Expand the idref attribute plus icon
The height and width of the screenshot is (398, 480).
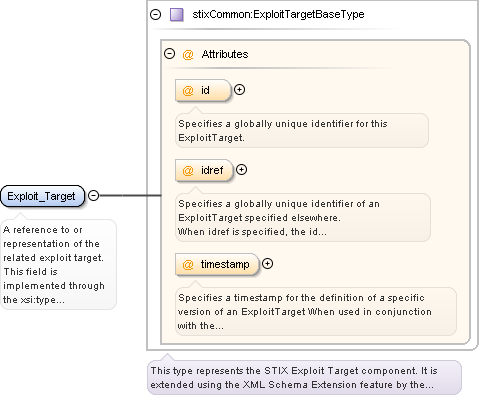(x=241, y=170)
